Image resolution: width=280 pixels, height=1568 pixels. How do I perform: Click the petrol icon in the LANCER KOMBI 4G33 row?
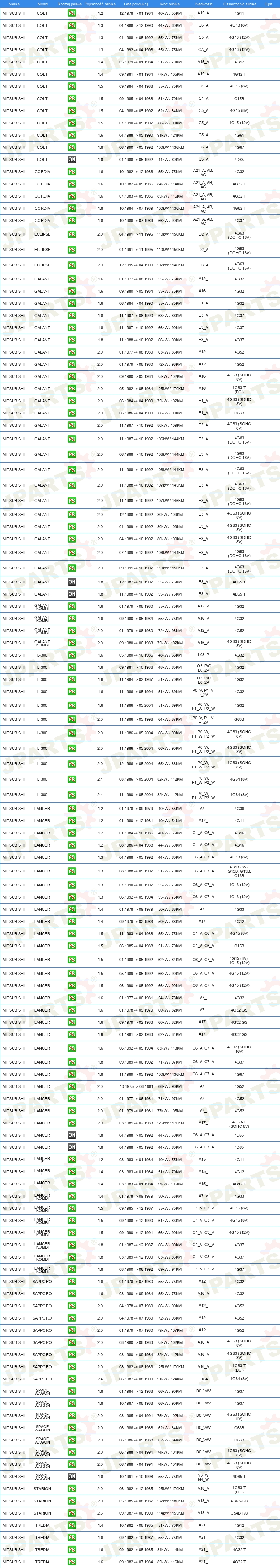coord(72,1196)
